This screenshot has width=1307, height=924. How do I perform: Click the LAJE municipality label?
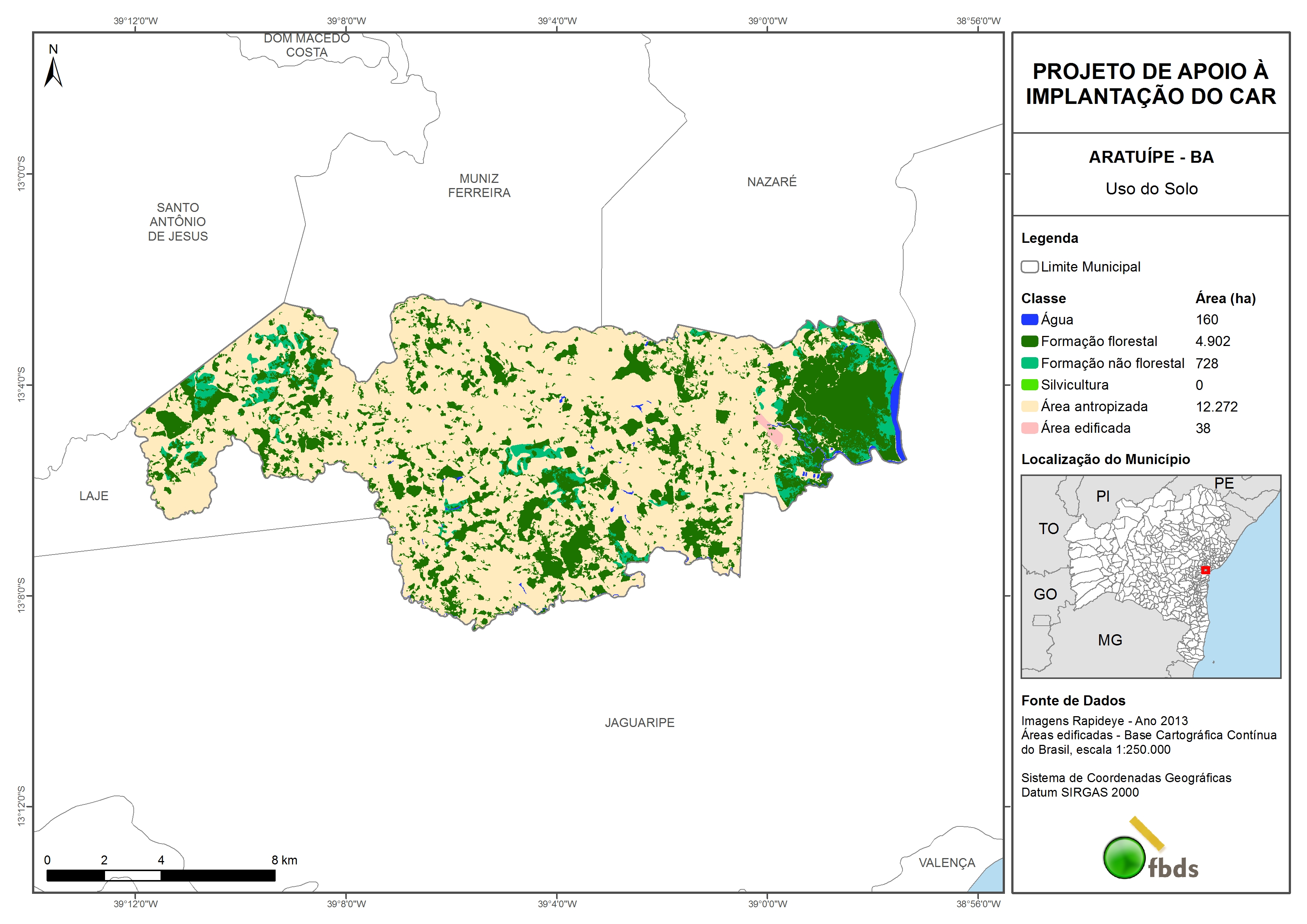(94, 496)
